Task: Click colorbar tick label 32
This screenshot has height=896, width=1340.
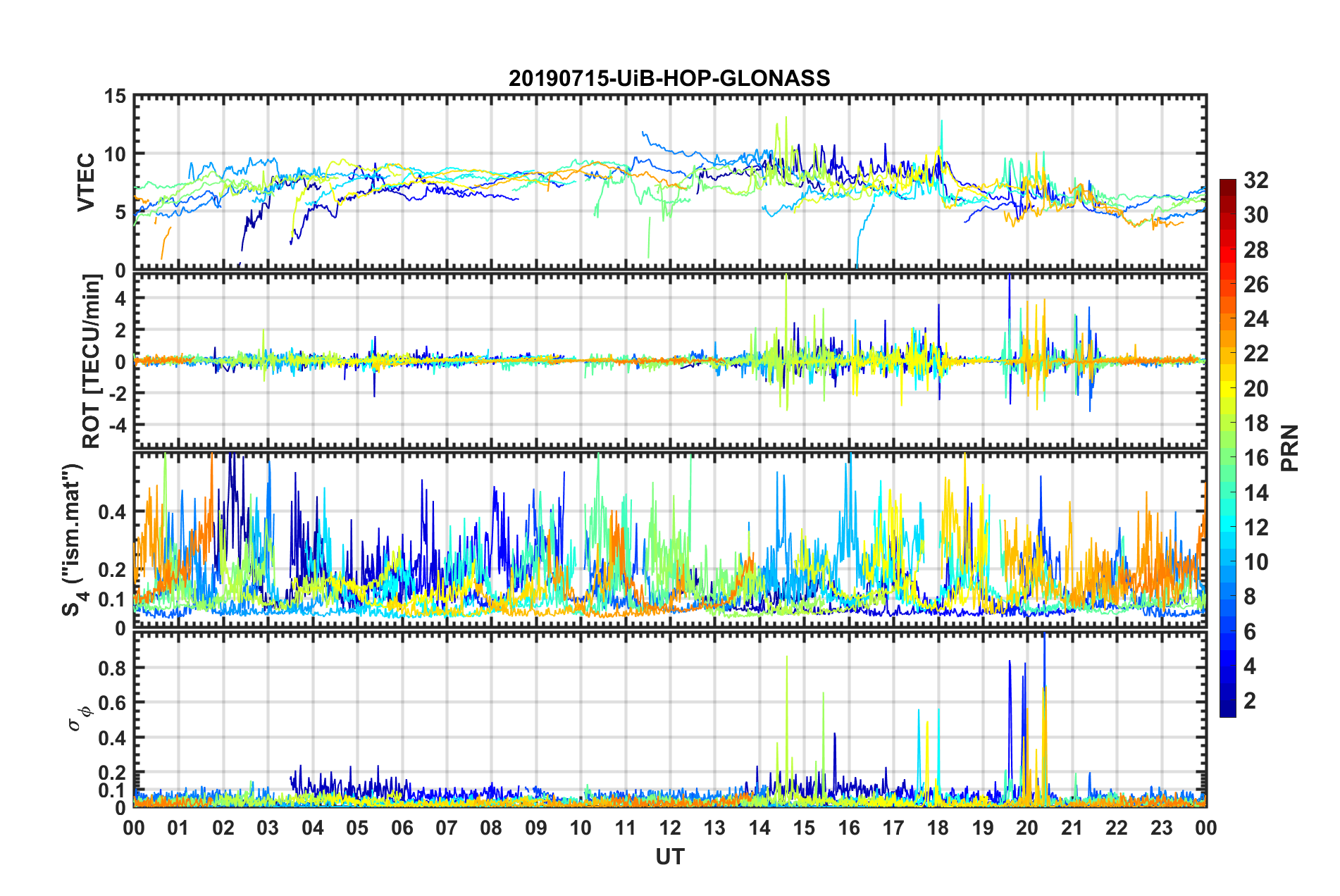Action: click(x=1255, y=180)
